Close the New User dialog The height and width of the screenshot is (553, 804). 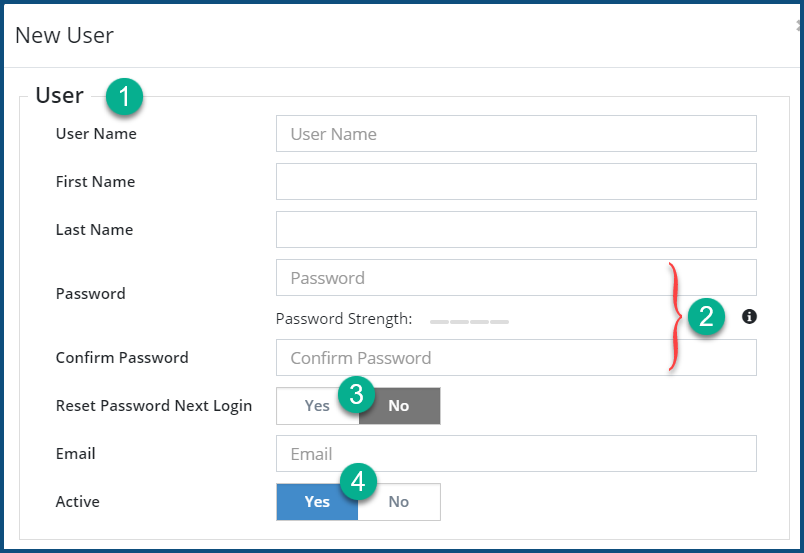(x=799, y=28)
